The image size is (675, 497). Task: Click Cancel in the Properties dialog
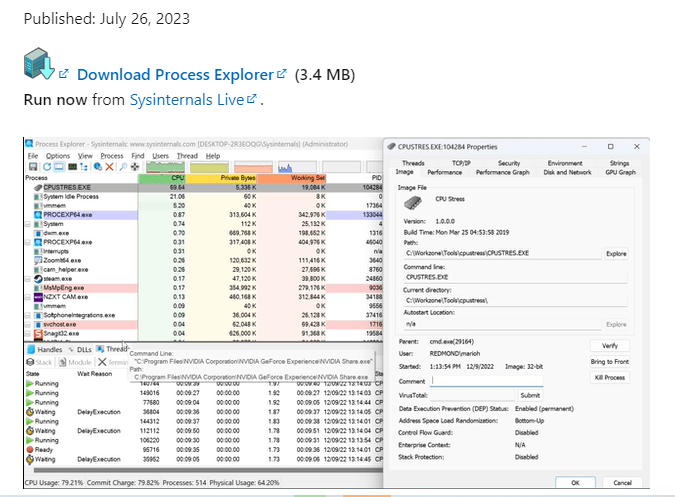click(x=622, y=482)
